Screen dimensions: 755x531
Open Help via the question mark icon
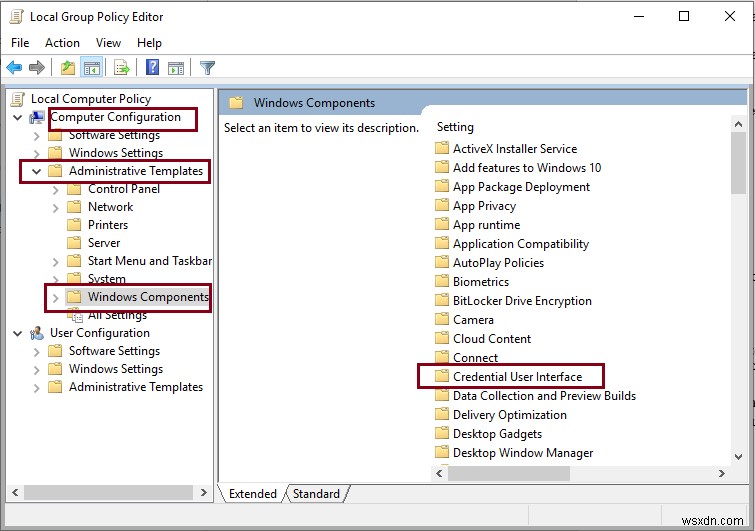(x=152, y=67)
